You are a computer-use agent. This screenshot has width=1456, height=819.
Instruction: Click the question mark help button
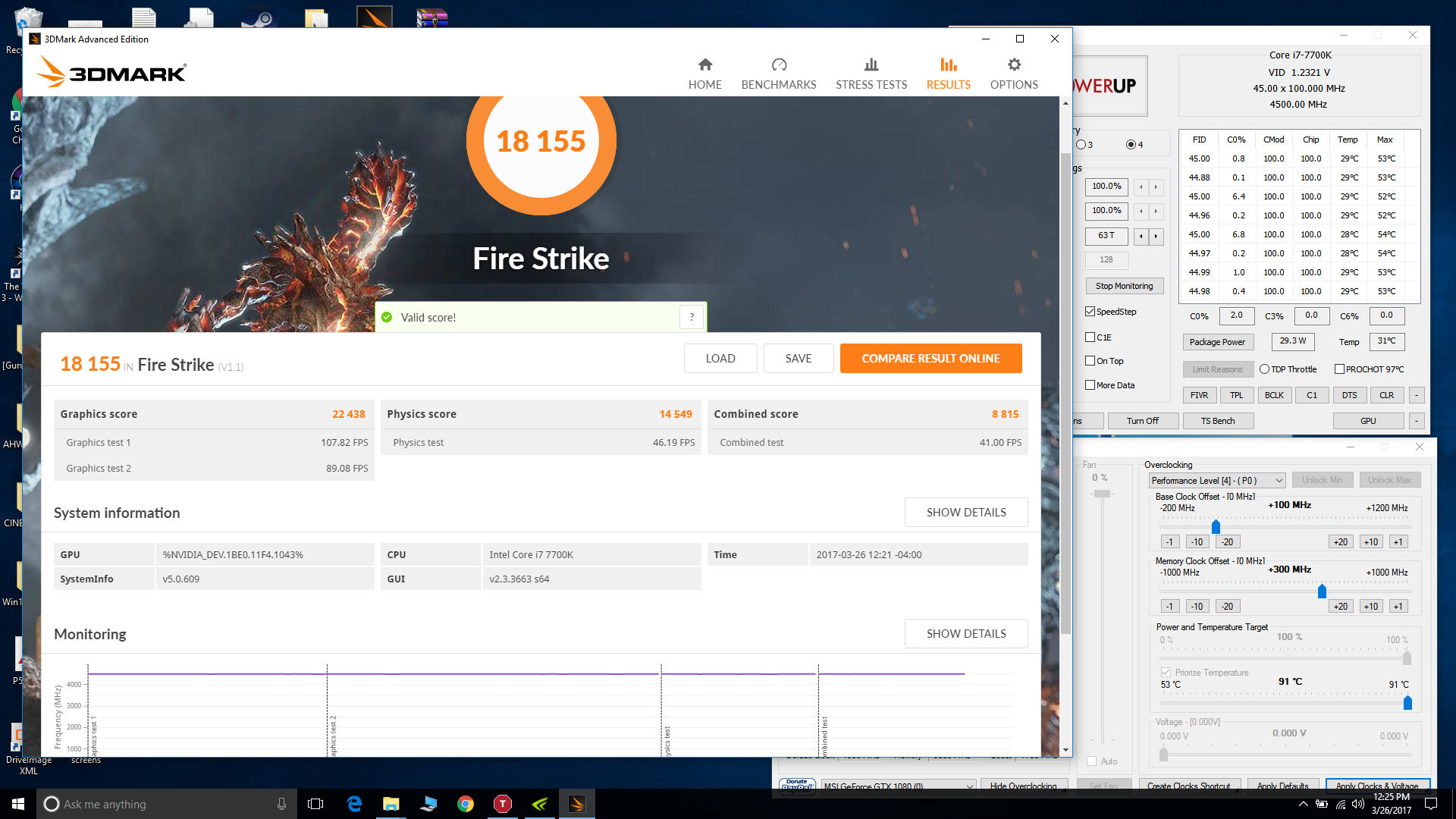[x=692, y=317]
